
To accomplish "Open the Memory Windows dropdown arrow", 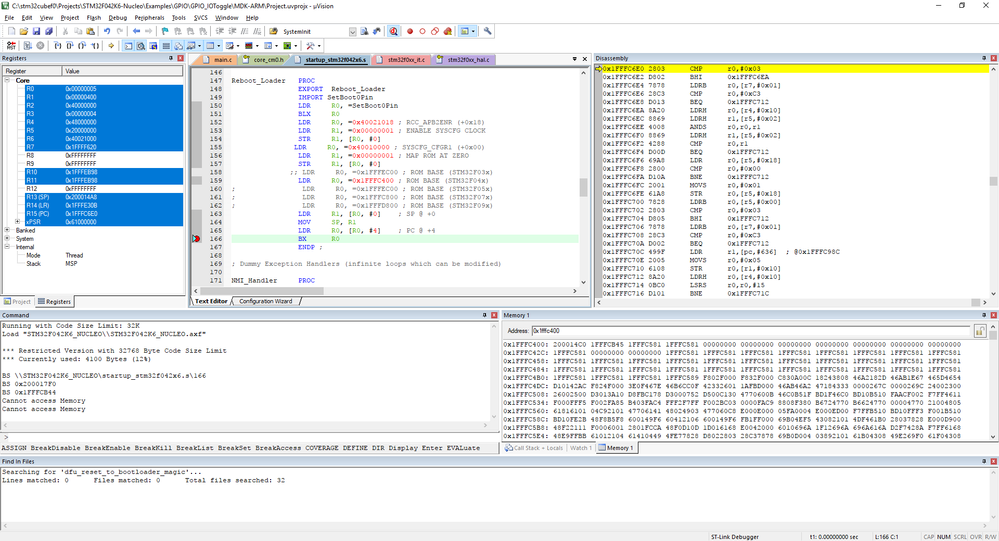I will coord(219,46).
